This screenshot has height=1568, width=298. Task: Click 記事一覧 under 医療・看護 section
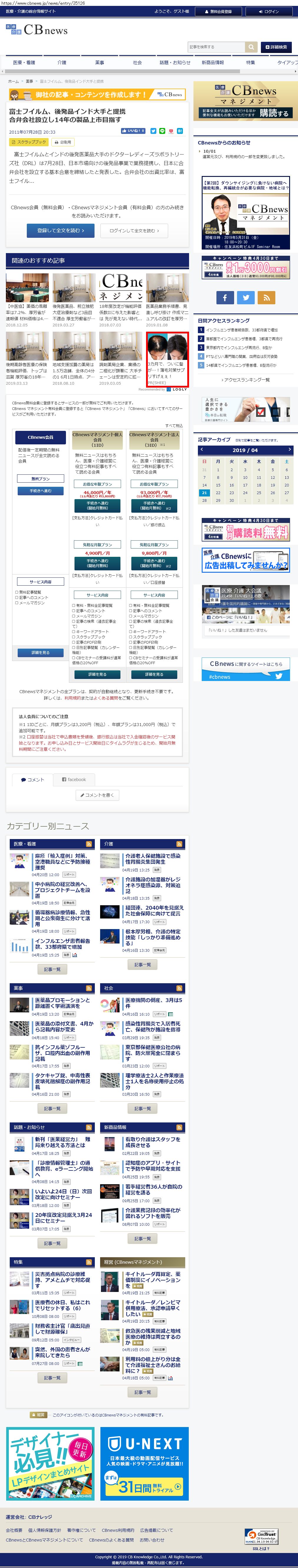(x=52, y=969)
